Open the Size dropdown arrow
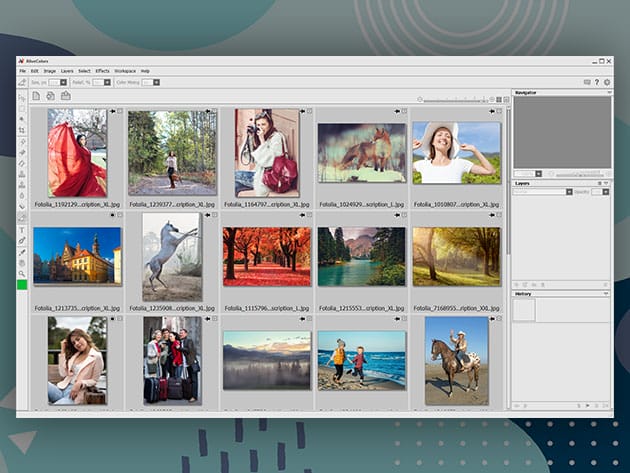This screenshot has height=473, width=630. click(x=62, y=82)
